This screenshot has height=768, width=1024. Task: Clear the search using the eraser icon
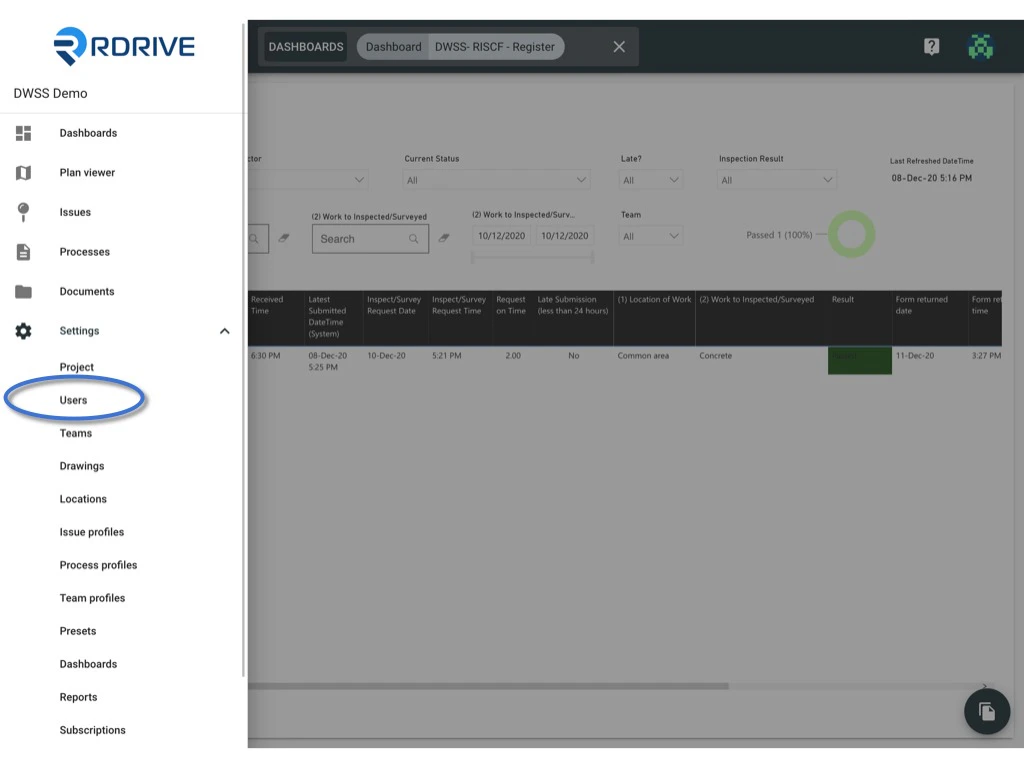click(441, 238)
